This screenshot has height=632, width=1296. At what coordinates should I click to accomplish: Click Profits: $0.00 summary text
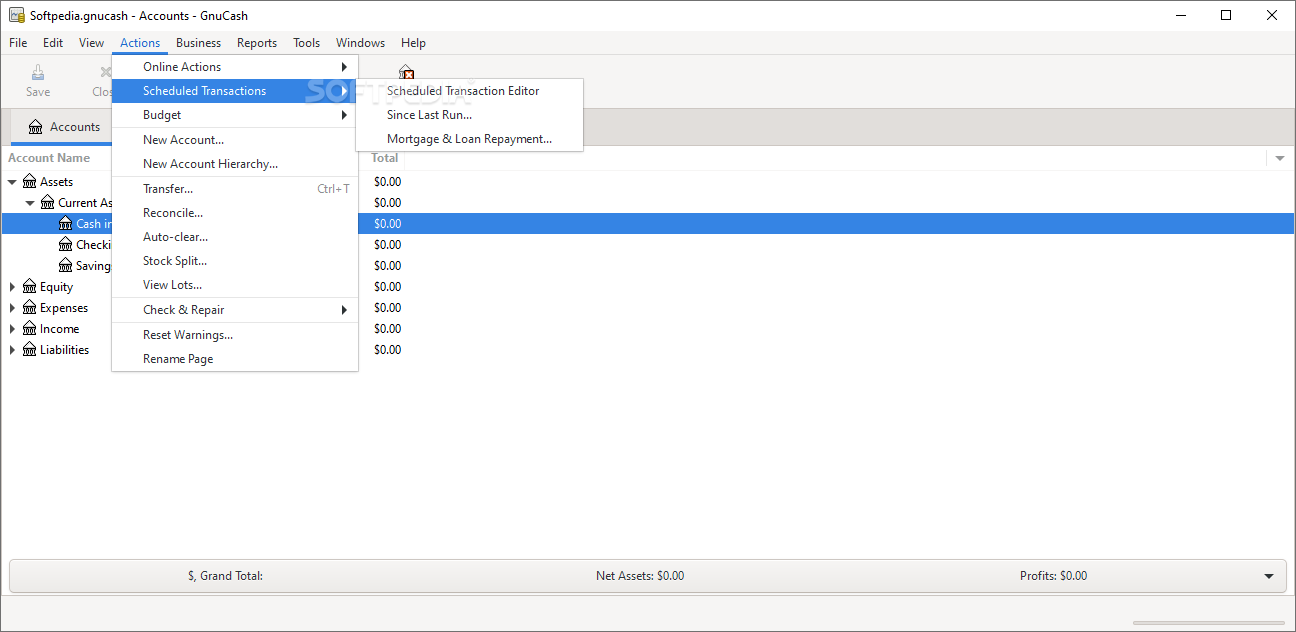coord(1053,576)
